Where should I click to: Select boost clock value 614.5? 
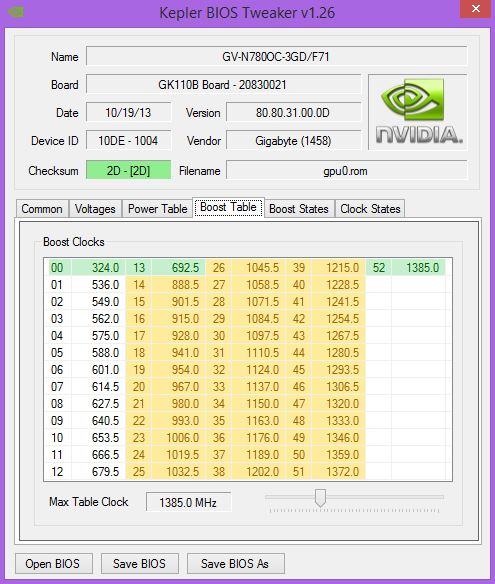(x=98, y=387)
